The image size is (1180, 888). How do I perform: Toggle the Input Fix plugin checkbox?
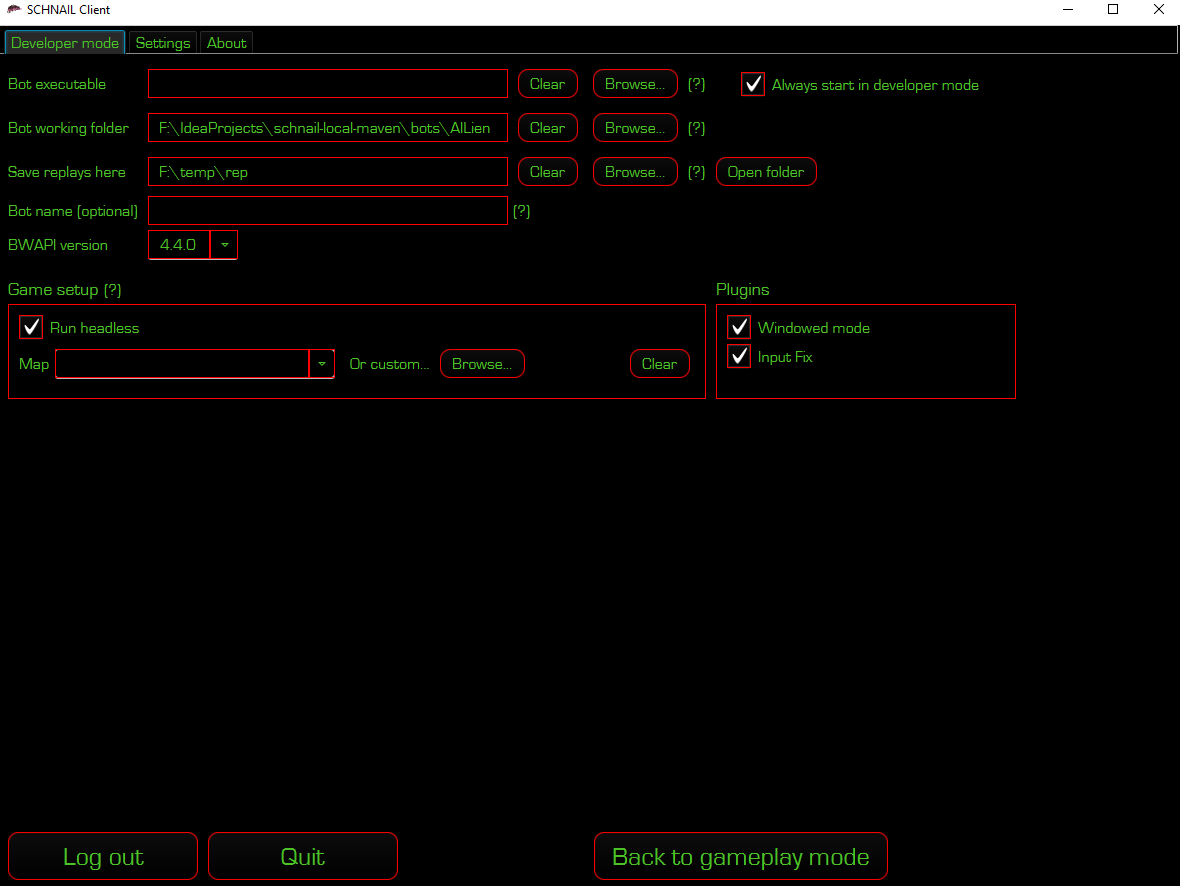coord(739,356)
